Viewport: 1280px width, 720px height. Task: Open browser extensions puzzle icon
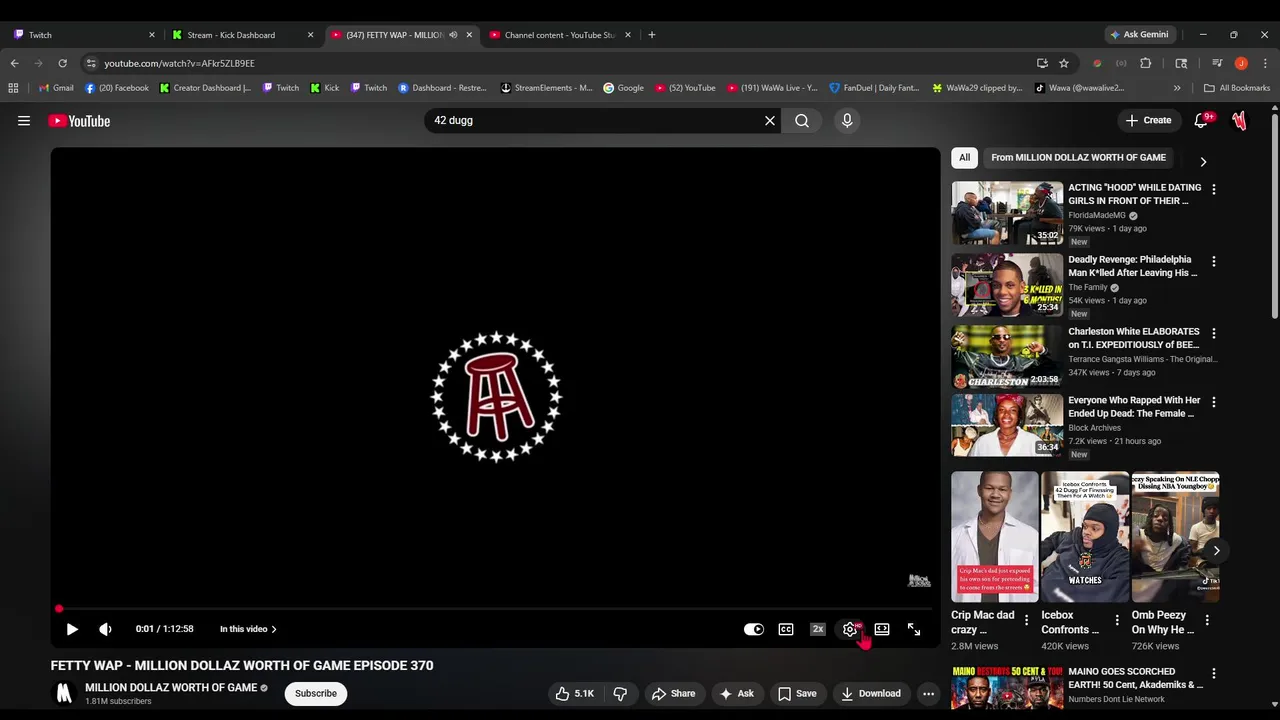1146,63
